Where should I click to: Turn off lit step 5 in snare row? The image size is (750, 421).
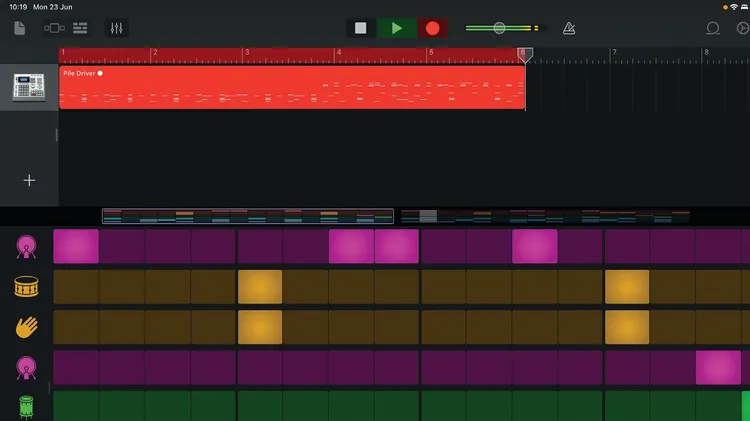[x=260, y=287]
